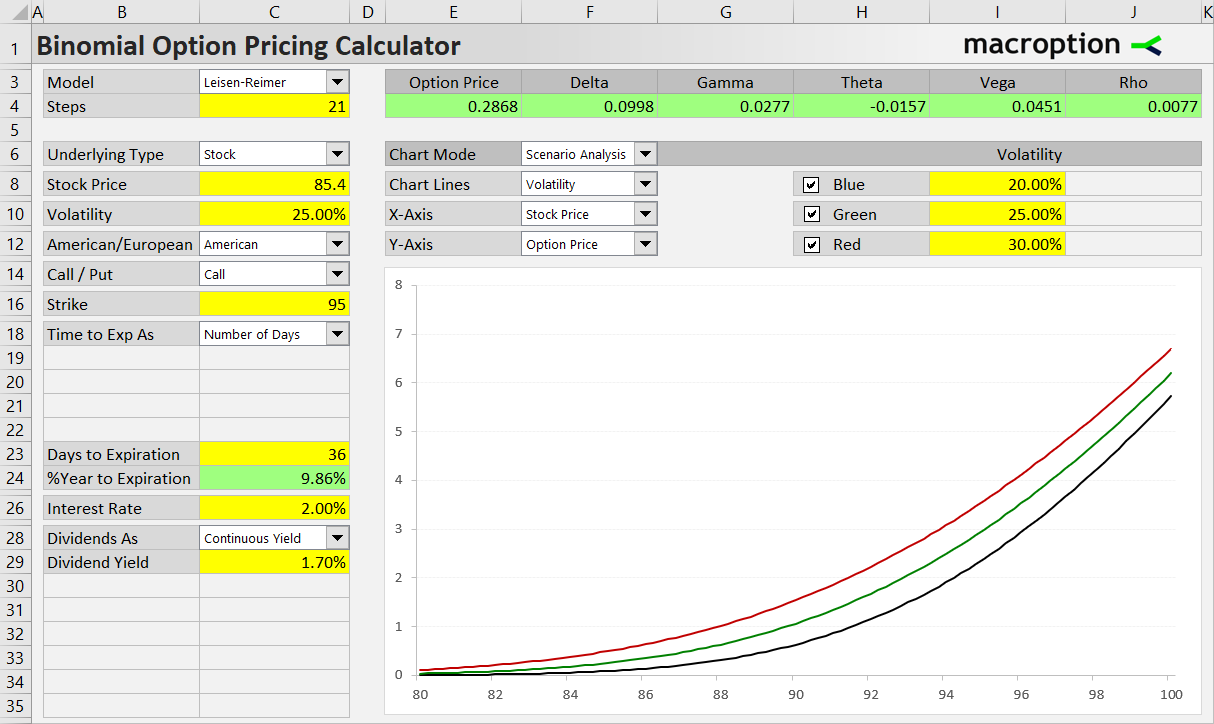The image size is (1214, 724).
Task: Select Delta result 0.0998
Action: [x=589, y=107]
